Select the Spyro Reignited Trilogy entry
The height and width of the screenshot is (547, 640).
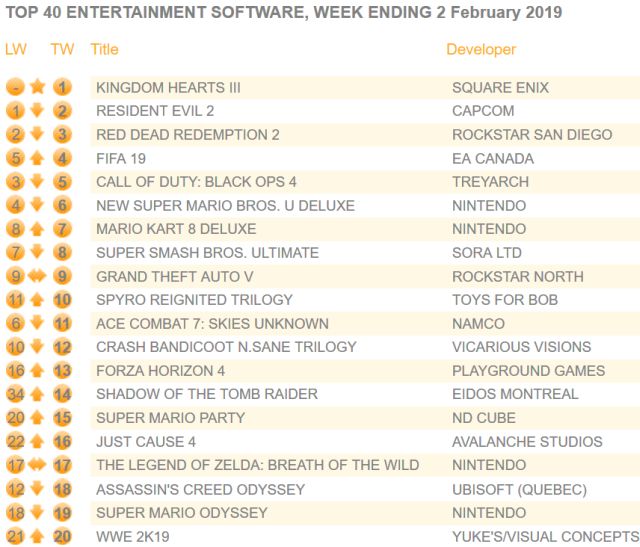[x=194, y=300]
